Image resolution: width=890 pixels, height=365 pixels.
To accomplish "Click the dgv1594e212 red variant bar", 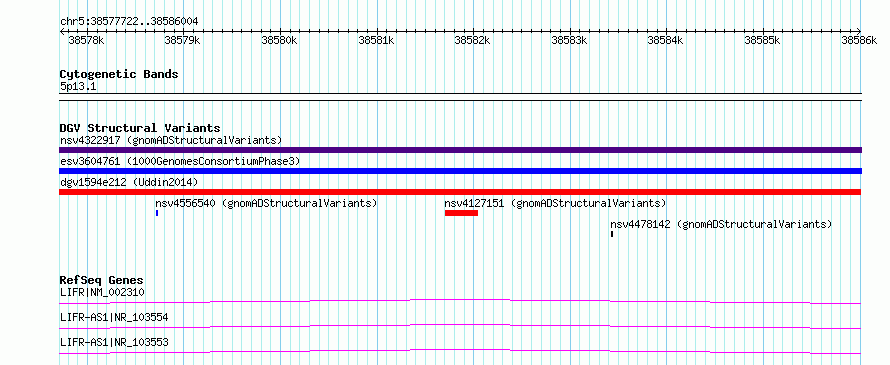I will coord(460,192).
